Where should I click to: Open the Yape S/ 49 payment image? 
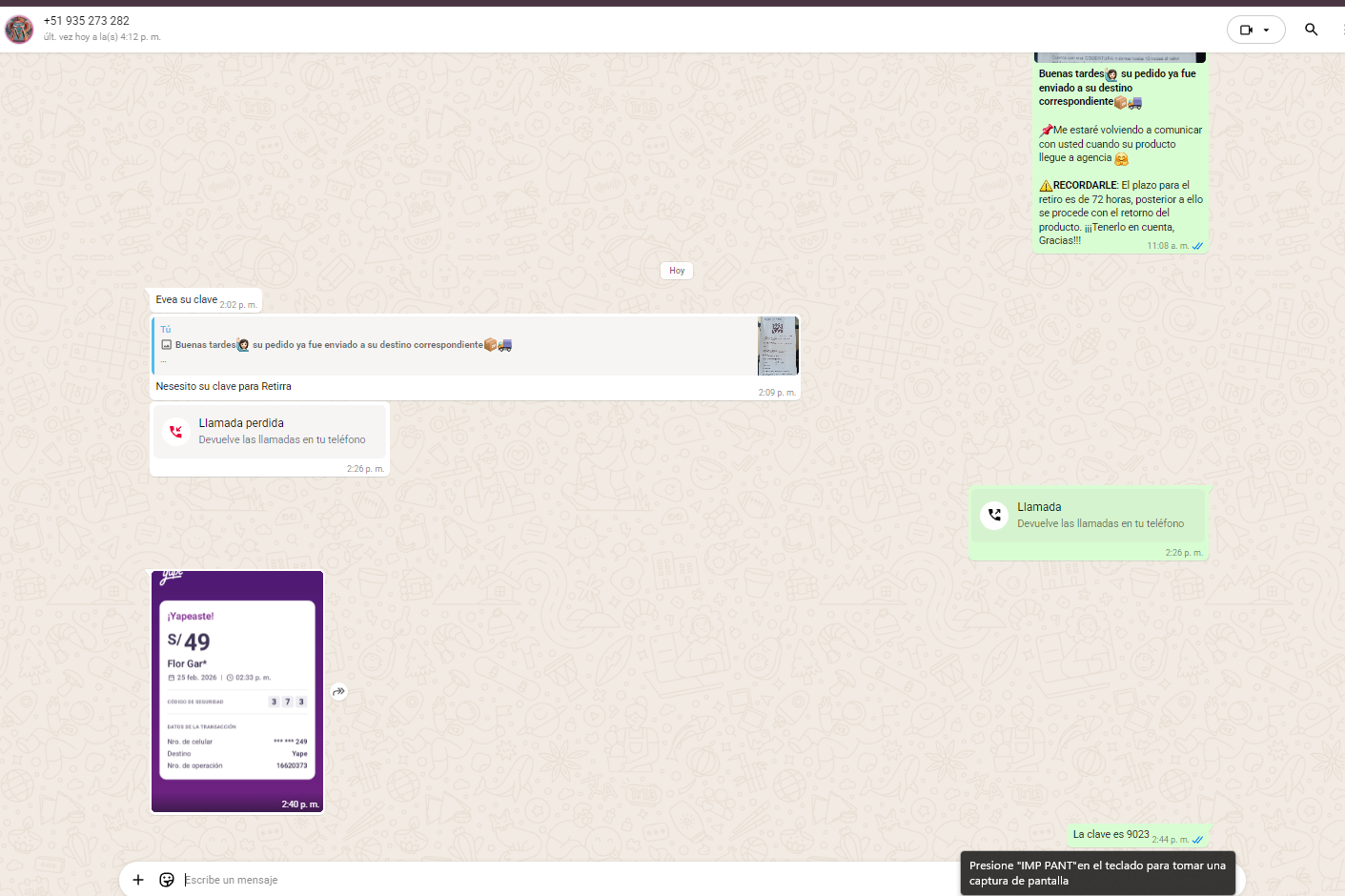237,691
